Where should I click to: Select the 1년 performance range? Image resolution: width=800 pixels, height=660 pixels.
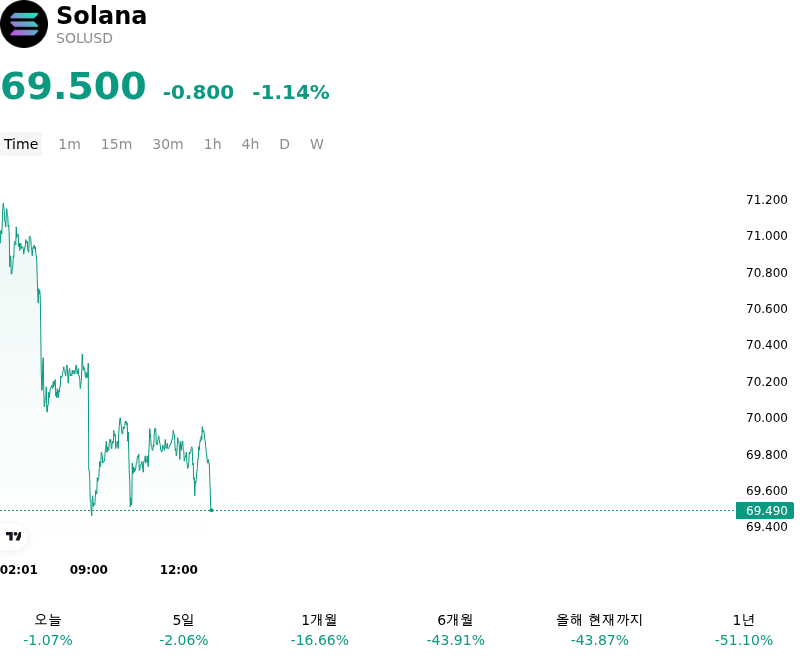(744, 630)
